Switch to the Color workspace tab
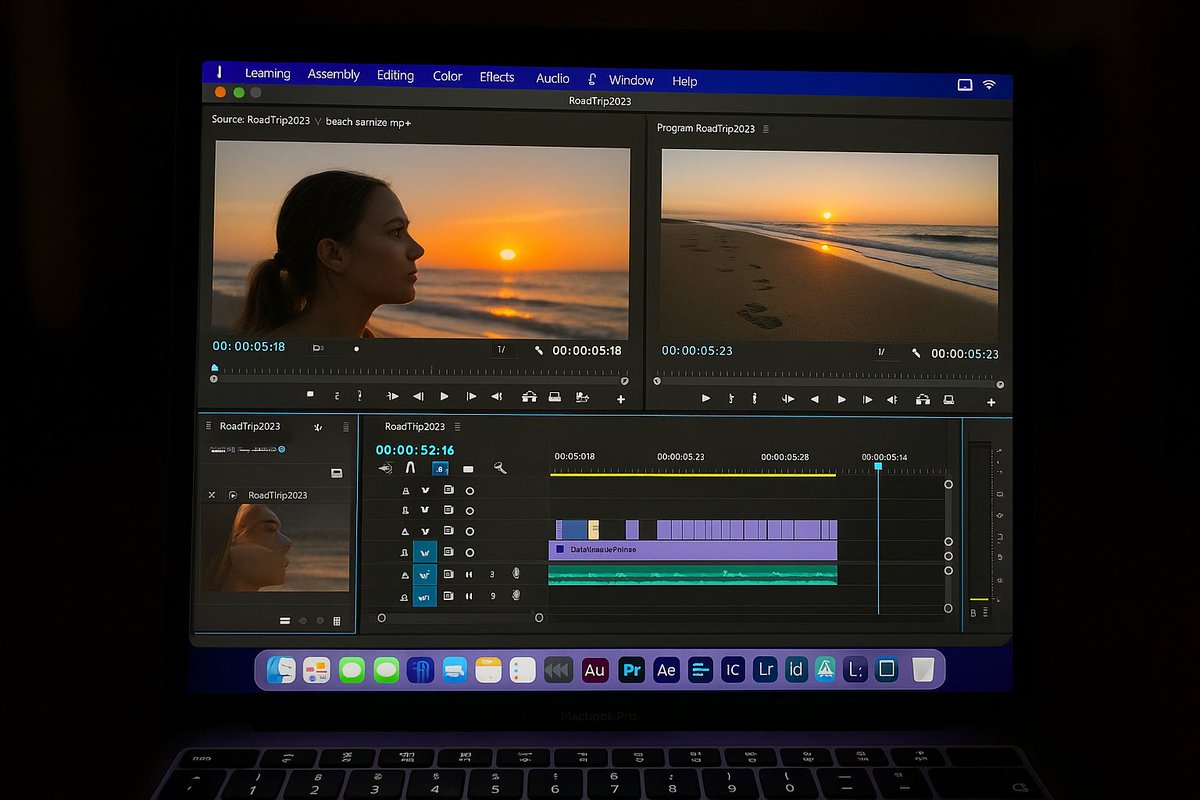The width and height of the screenshot is (1200, 800). (447, 77)
